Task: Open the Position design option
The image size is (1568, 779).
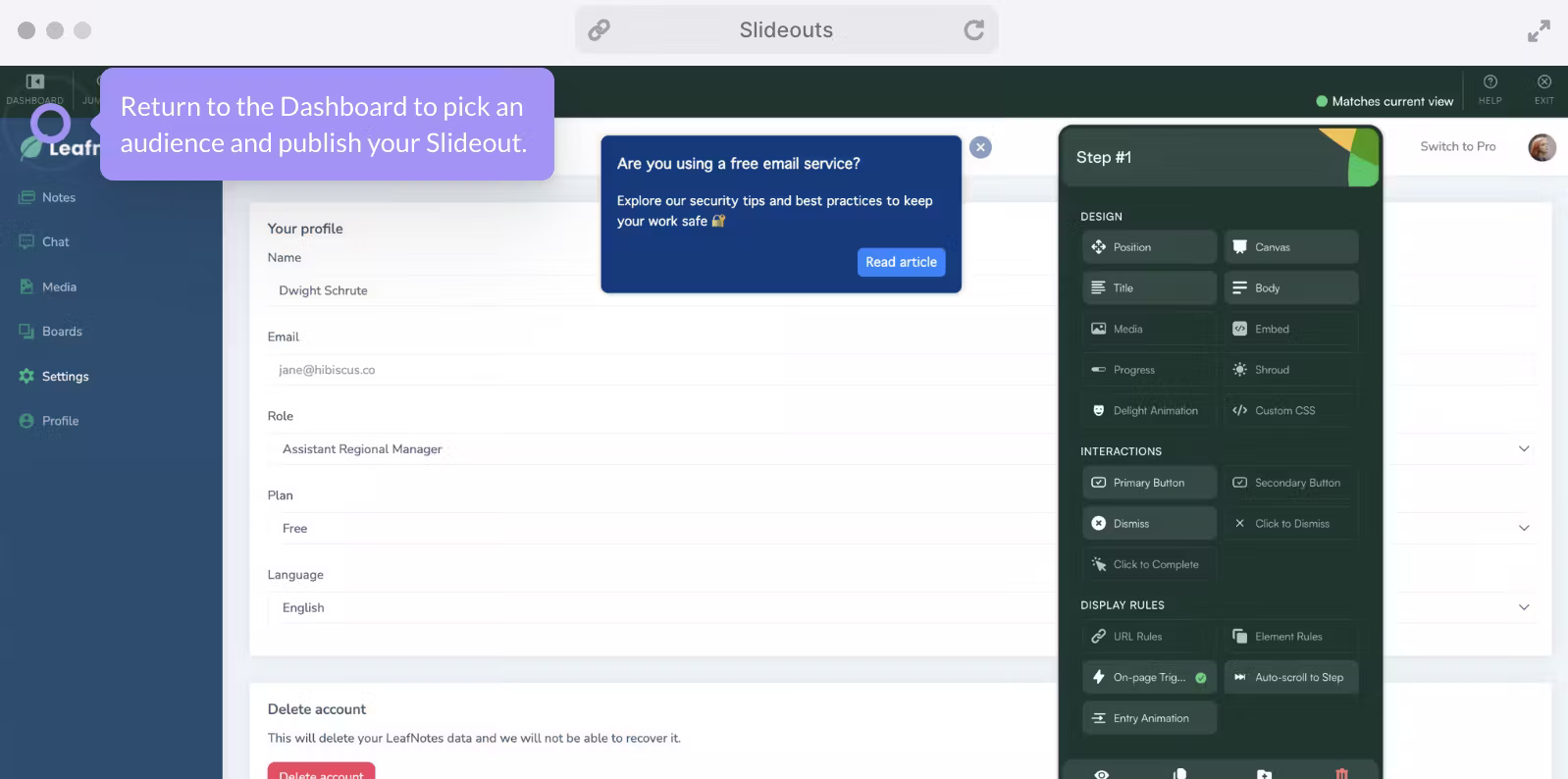Action: pos(1148,247)
